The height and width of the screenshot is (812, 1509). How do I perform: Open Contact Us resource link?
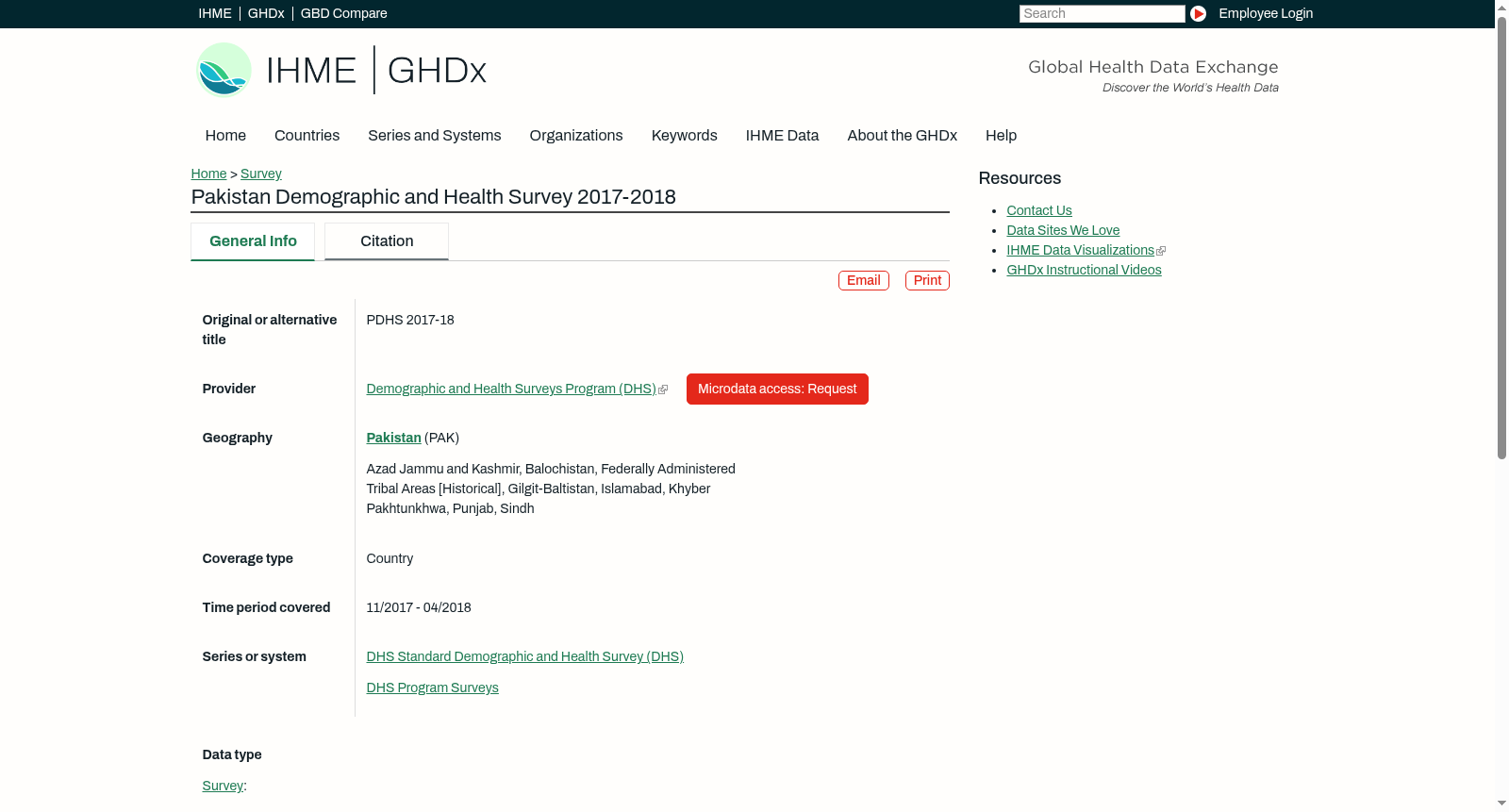click(1039, 211)
